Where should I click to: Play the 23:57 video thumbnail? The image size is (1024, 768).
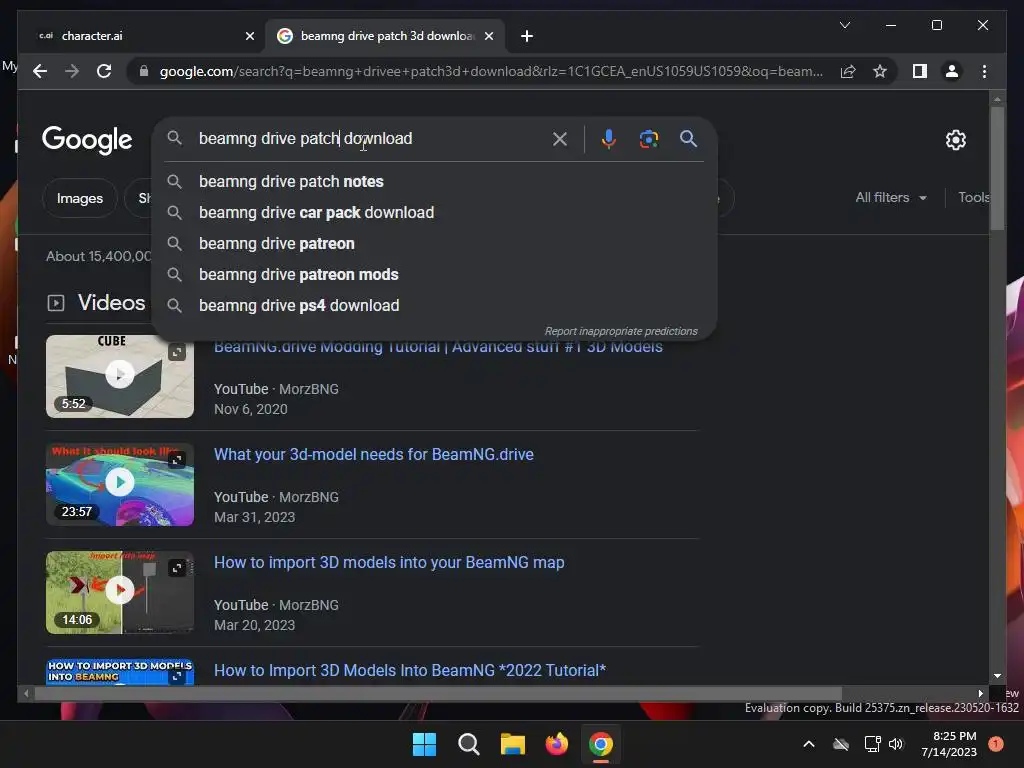click(x=120, y=483)
